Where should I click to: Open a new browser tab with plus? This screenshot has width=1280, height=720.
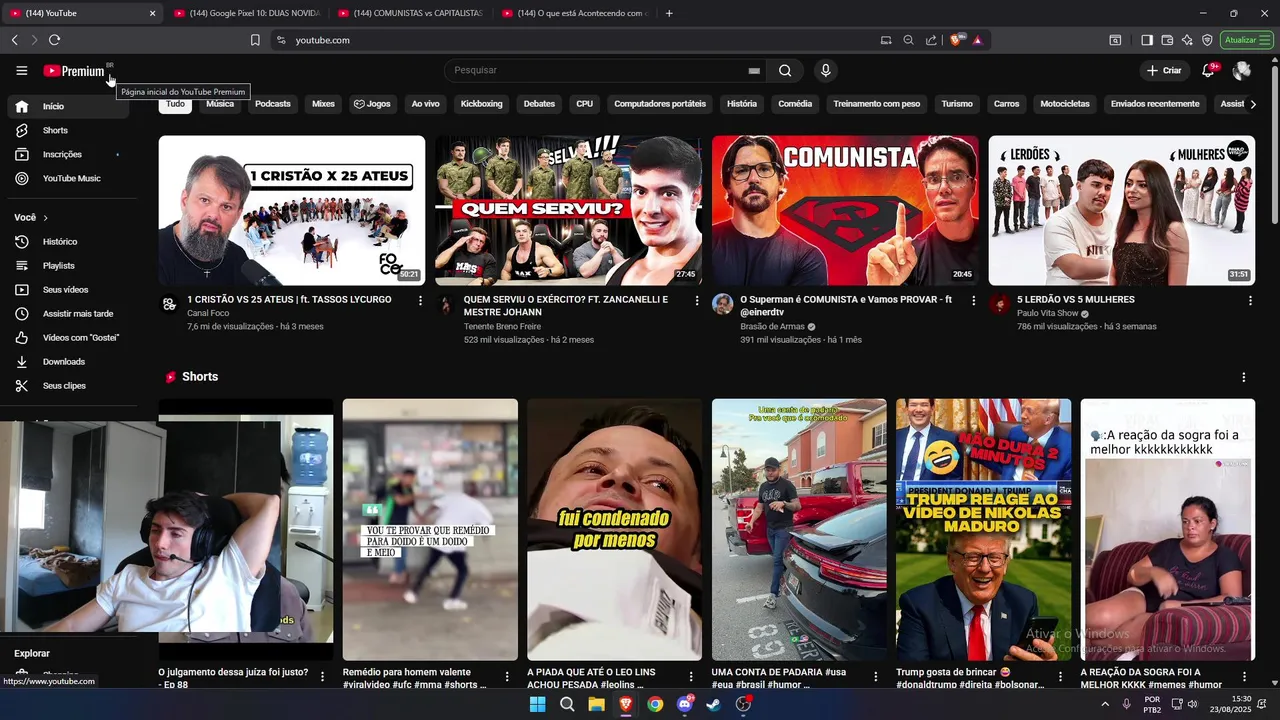tap(669, 13)
